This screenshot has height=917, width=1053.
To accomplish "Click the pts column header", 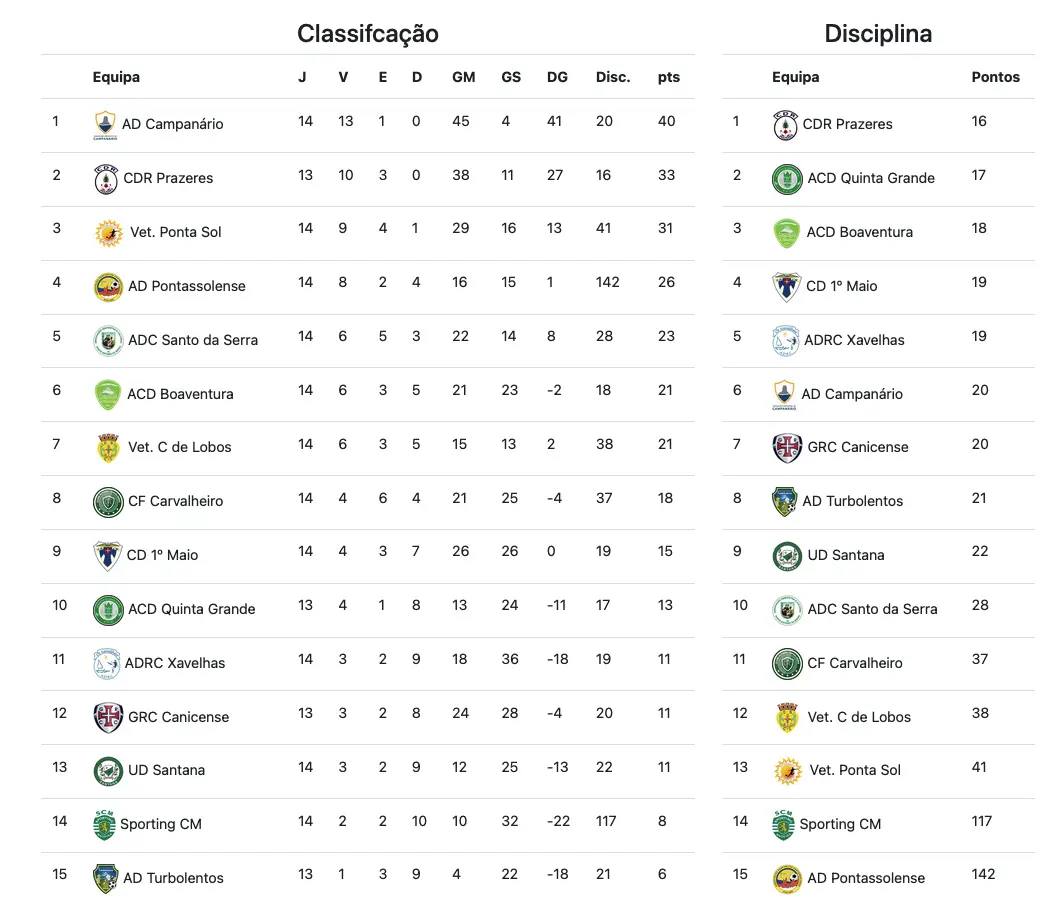I will pos(669,77).
